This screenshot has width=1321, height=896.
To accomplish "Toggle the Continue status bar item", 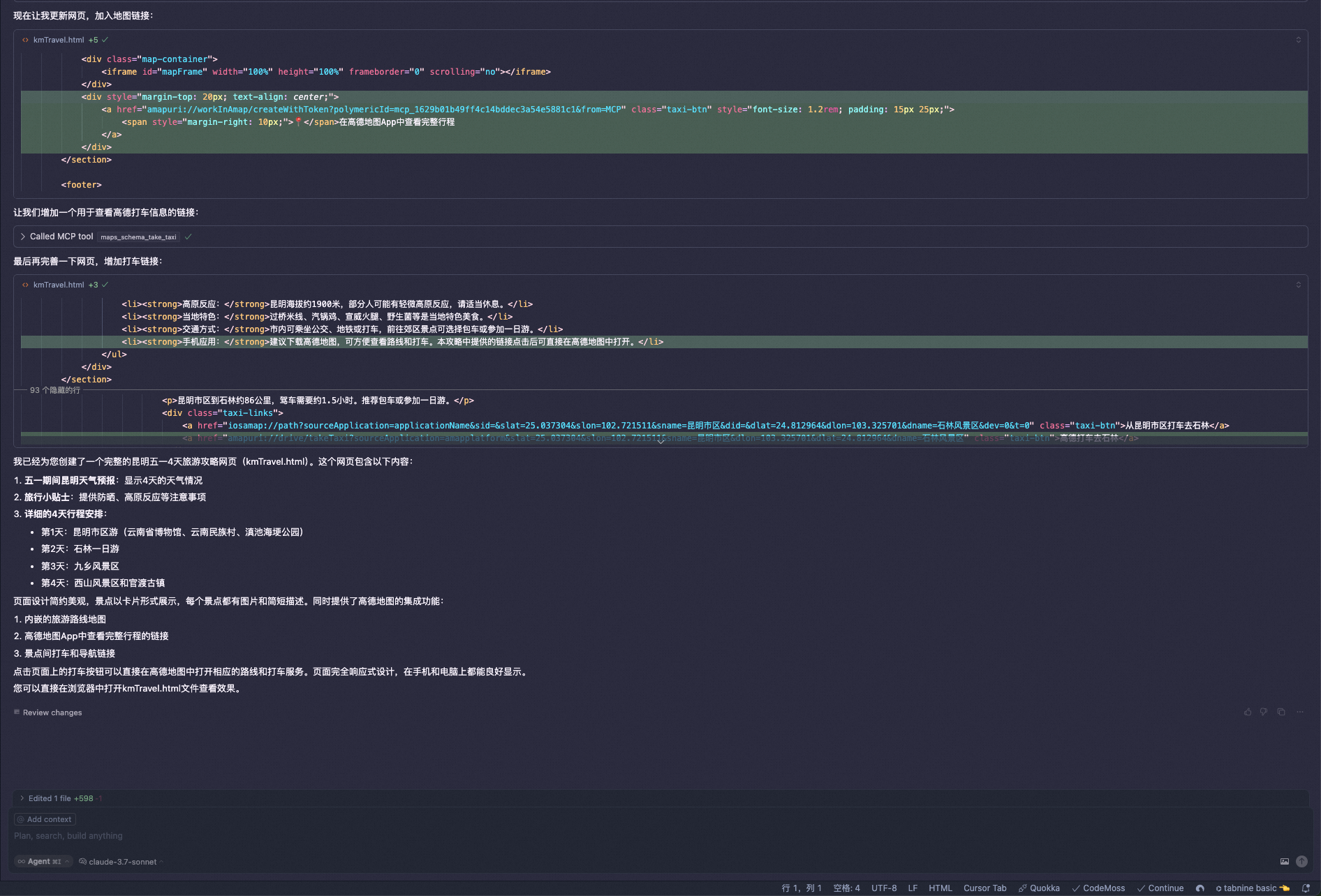I will coord(1160,888).
